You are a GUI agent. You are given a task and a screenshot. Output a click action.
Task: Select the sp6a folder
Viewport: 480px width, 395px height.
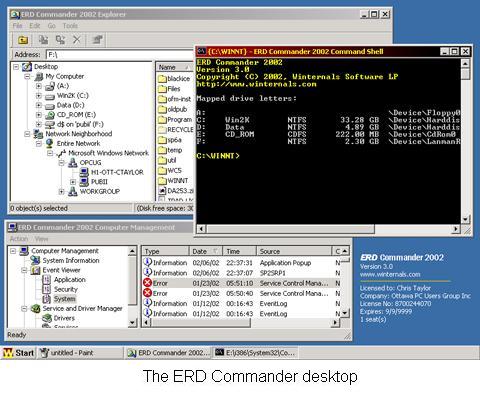tap(170, 140)
